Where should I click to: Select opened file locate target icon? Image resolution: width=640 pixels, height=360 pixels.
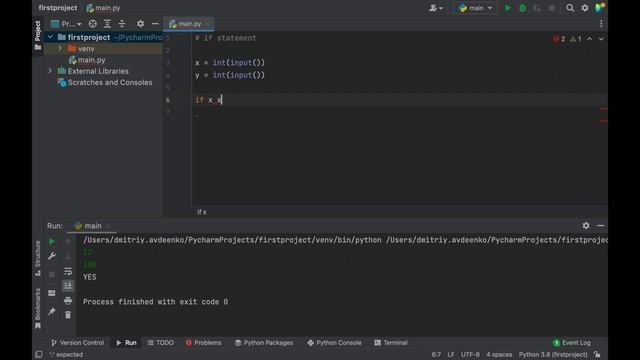(93, 24)
